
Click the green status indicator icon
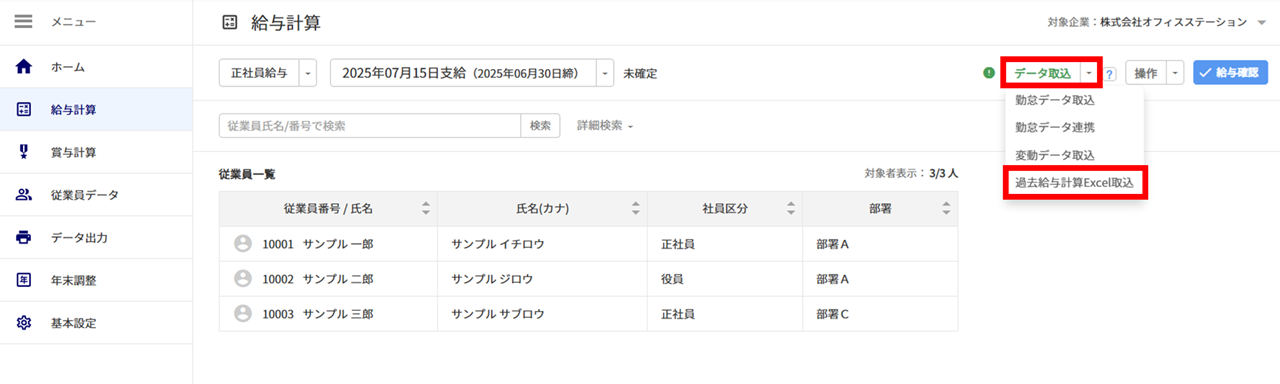pyautogui.click(x=989, y=73)
